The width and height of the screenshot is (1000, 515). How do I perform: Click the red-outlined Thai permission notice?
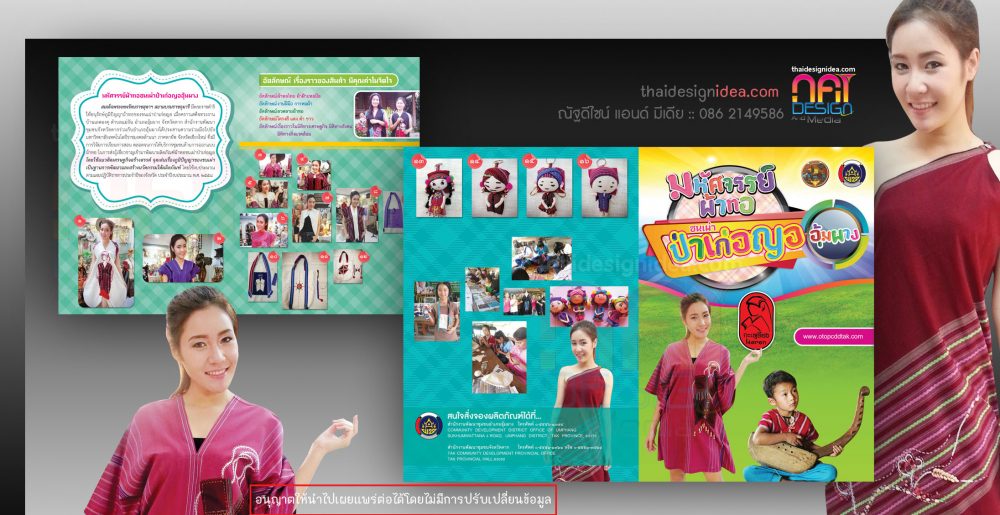[402, 496]
